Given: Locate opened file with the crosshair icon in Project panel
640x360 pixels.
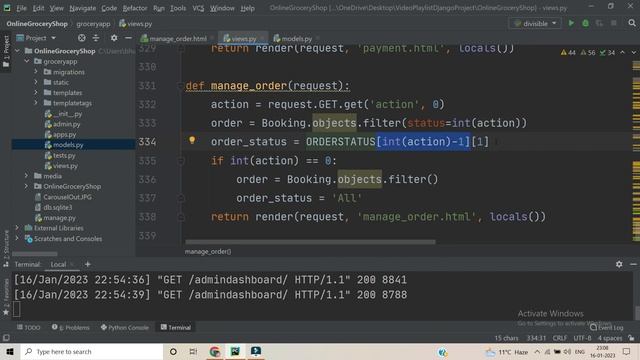Looking at the screenshot, I should 82,38.
